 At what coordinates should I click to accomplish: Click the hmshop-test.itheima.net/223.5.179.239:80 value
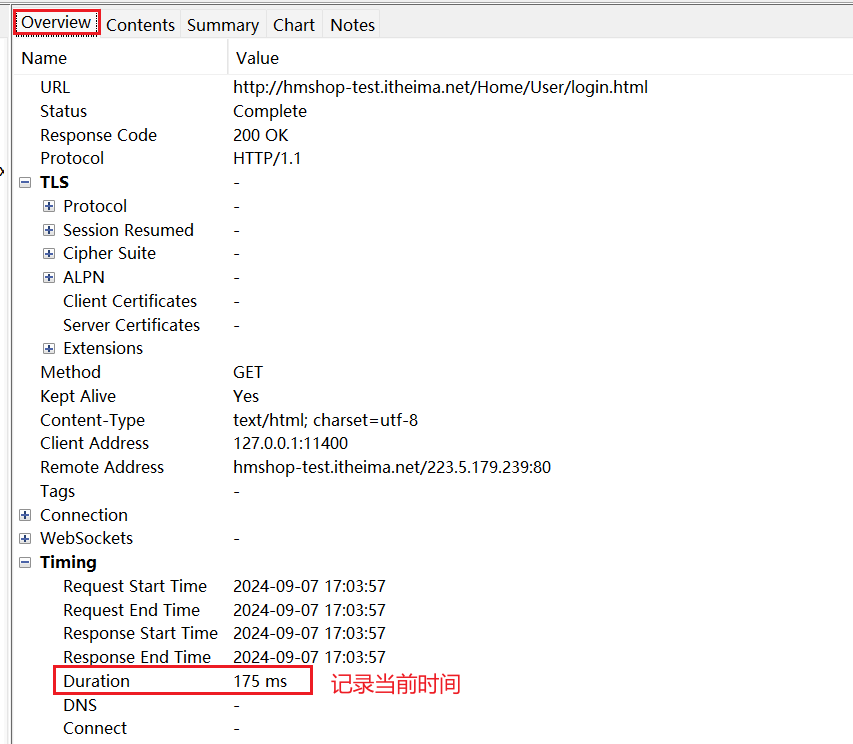coord(392,467)
